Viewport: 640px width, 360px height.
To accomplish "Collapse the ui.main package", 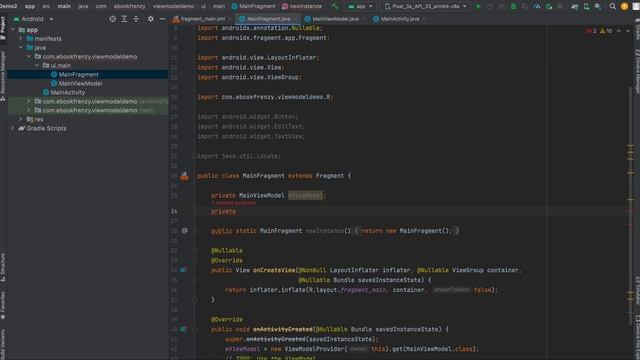I will pyautogui.click(x=37, y=65).
